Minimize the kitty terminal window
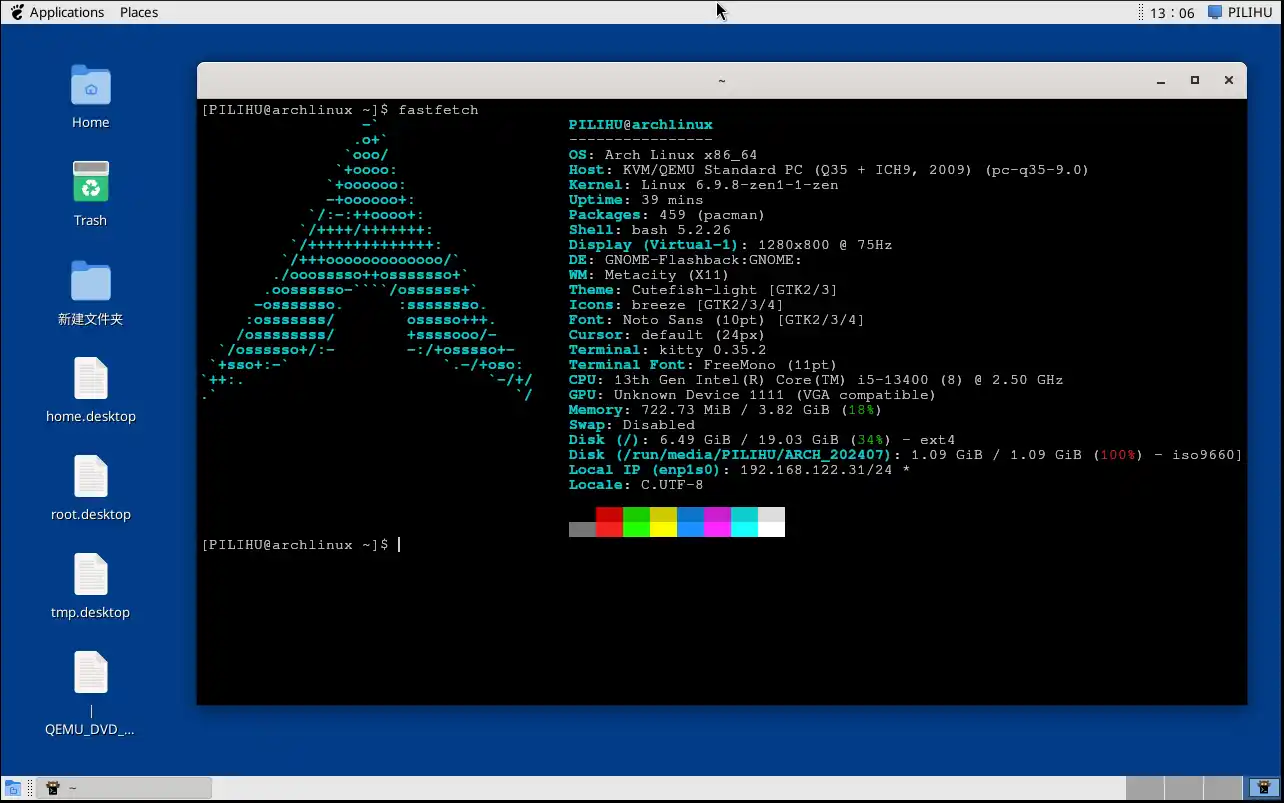1284x803 pixels. (1161, 80)
